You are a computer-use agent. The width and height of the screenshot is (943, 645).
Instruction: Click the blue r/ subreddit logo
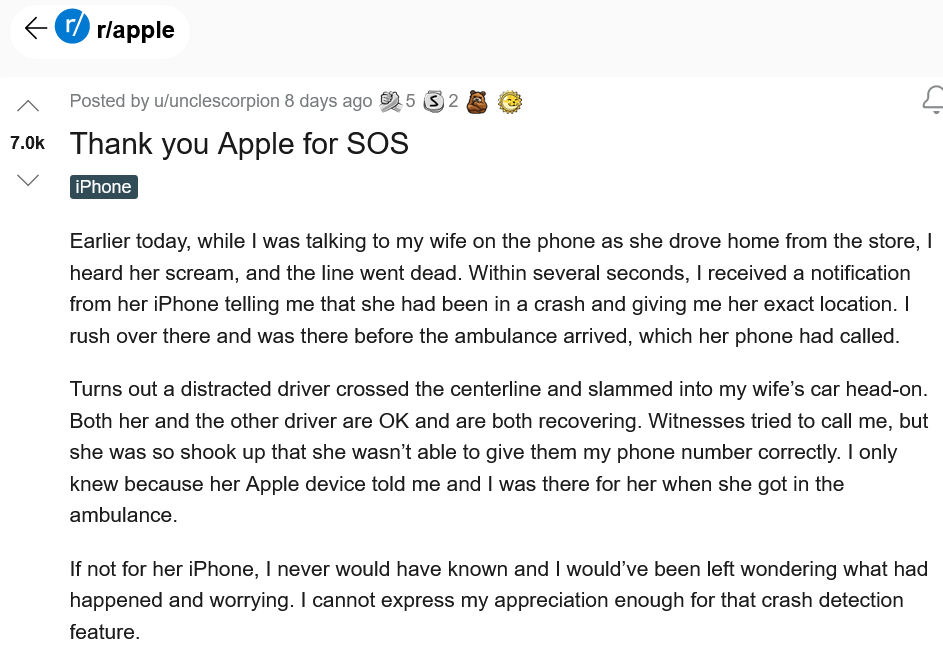click(72, 26)
